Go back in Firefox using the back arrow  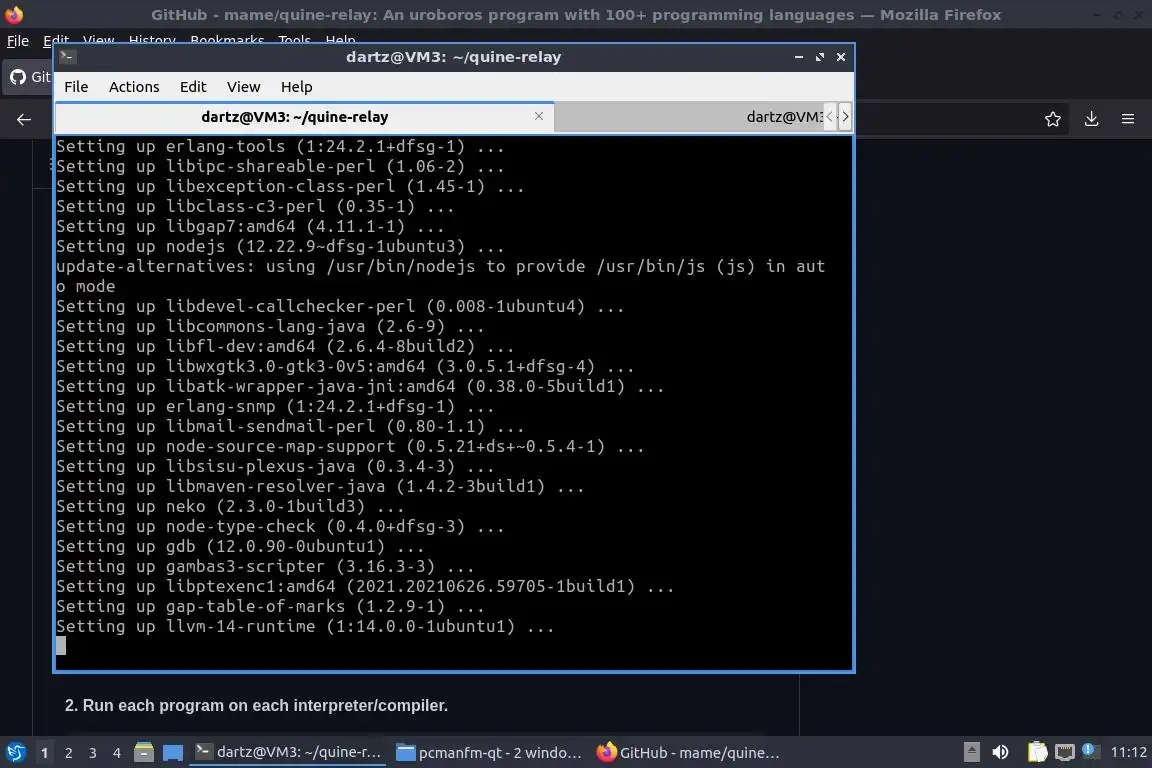[x=24, y=119]
